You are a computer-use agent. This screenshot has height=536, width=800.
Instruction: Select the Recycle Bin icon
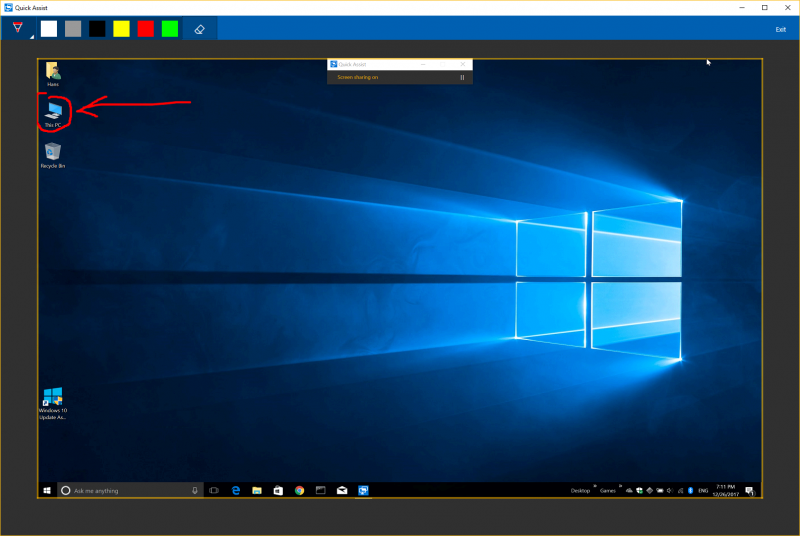point(53,156)
